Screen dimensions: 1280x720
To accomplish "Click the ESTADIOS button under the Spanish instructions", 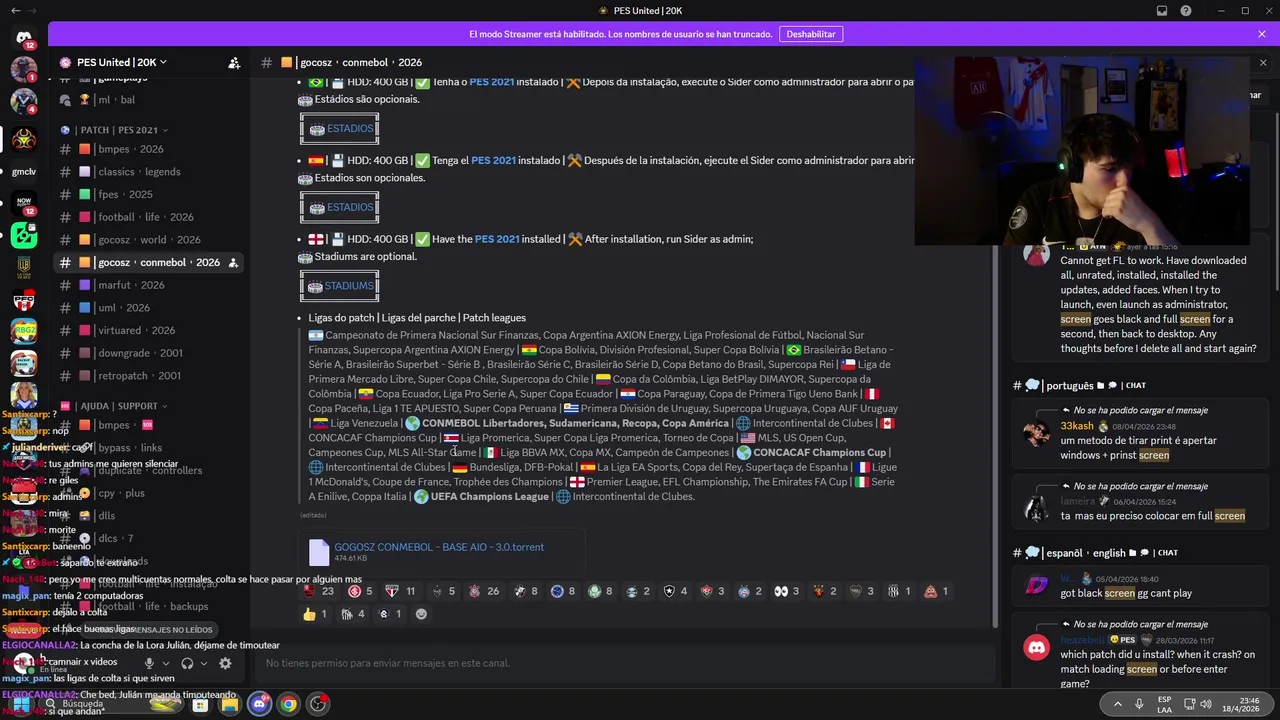I will click(340, 208).
